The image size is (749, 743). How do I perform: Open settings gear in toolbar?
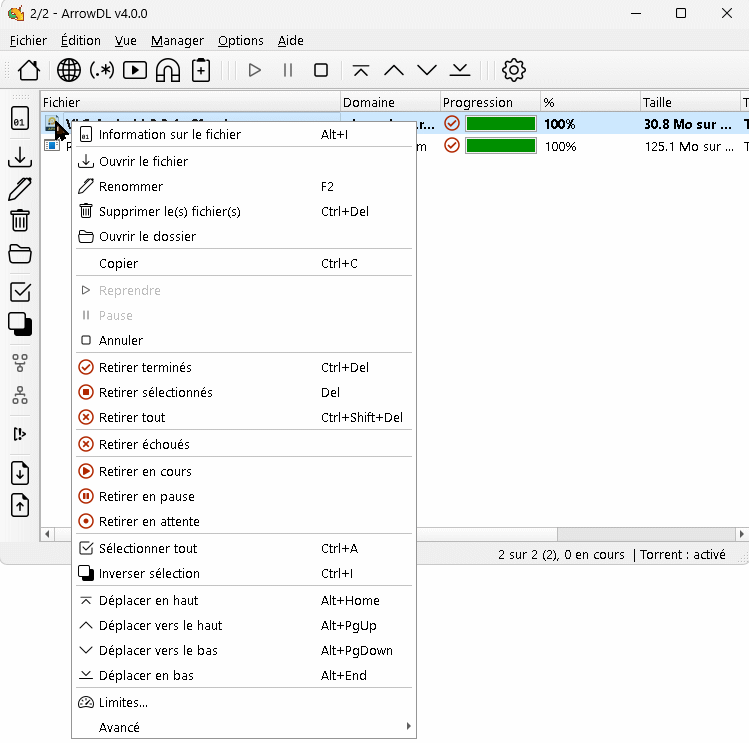pyautogui.click(x=514, y=70)
